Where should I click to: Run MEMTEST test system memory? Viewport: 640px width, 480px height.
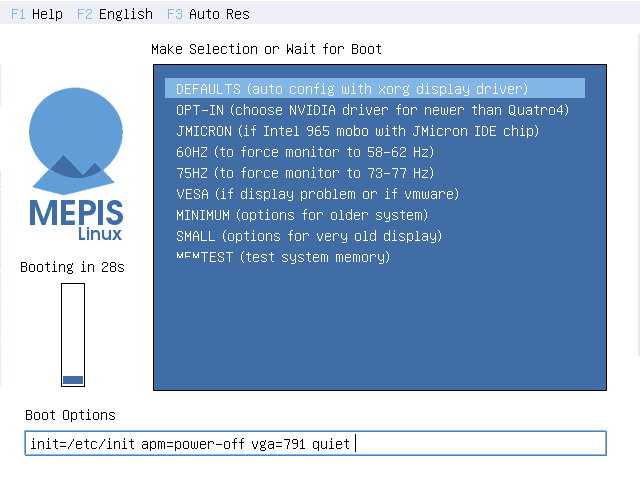coord(283,257)
